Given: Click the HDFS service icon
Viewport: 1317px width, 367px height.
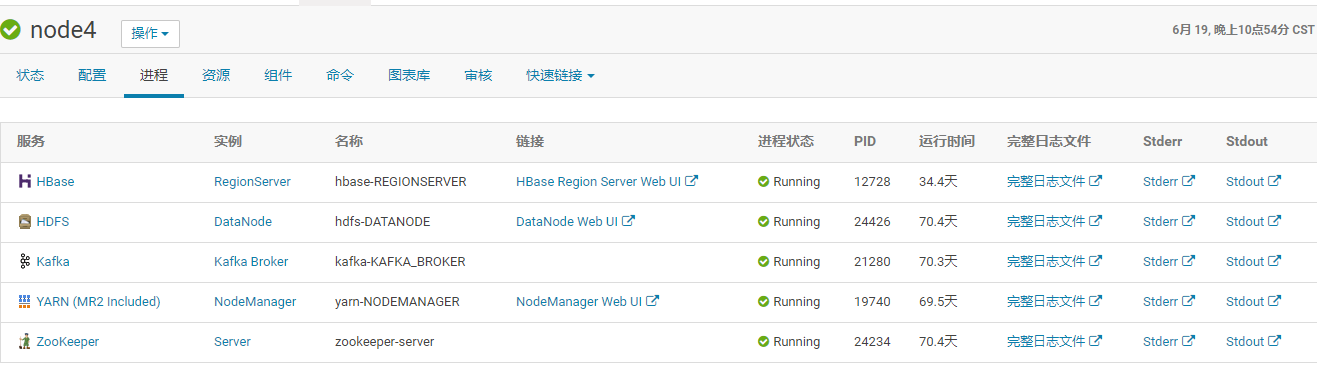Looking at the screenshot, I should tap(25, 222).
